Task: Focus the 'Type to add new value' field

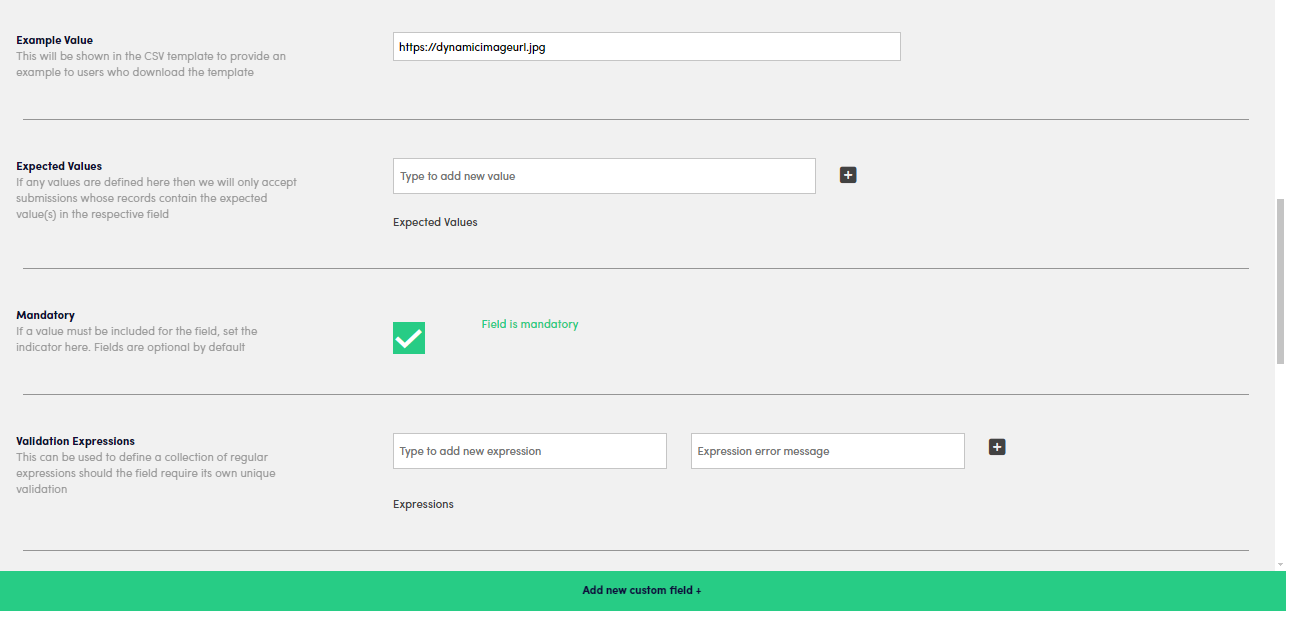Action: pos(604,176)
